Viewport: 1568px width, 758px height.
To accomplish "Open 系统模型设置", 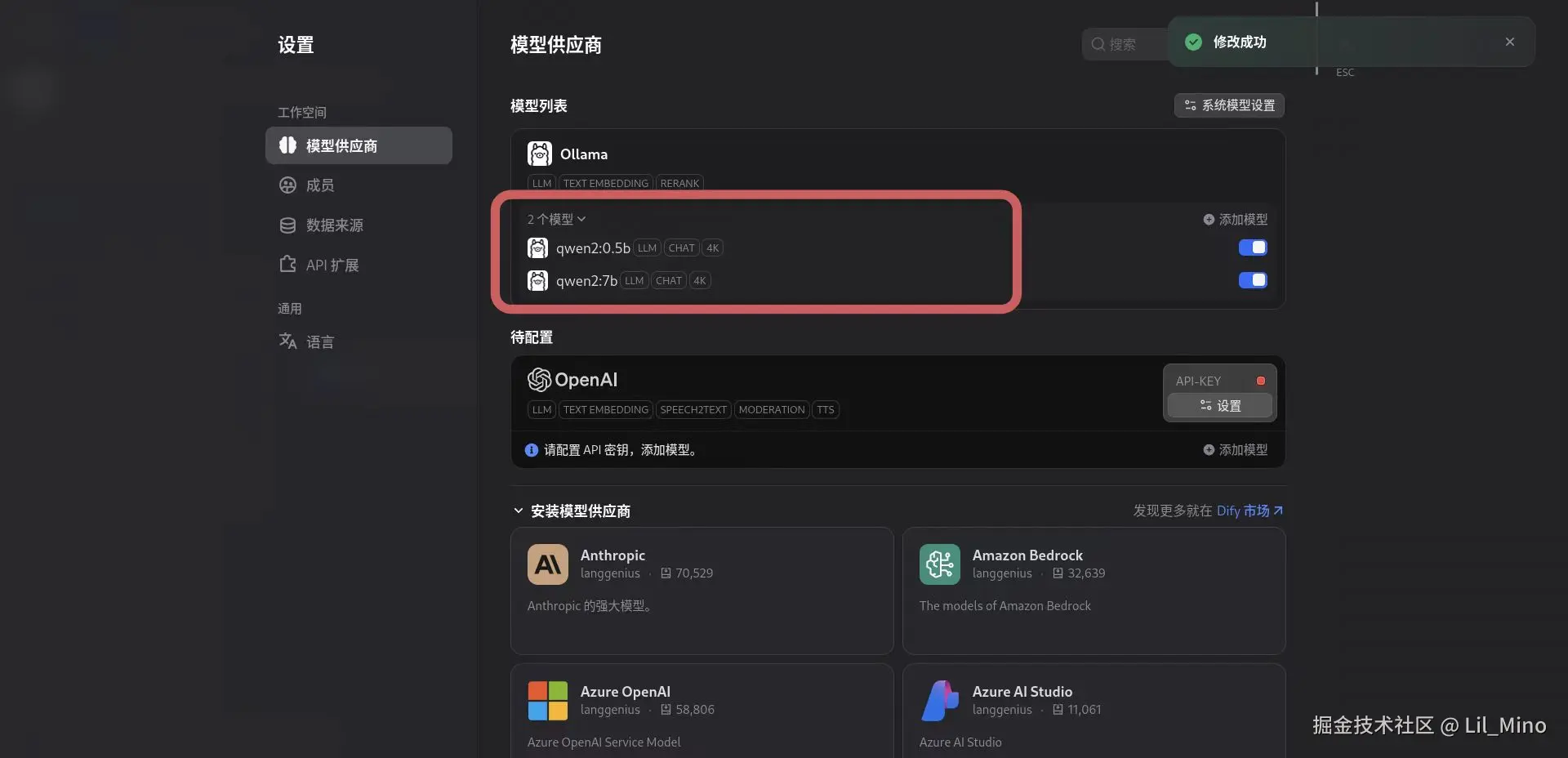I will 1229,105.
